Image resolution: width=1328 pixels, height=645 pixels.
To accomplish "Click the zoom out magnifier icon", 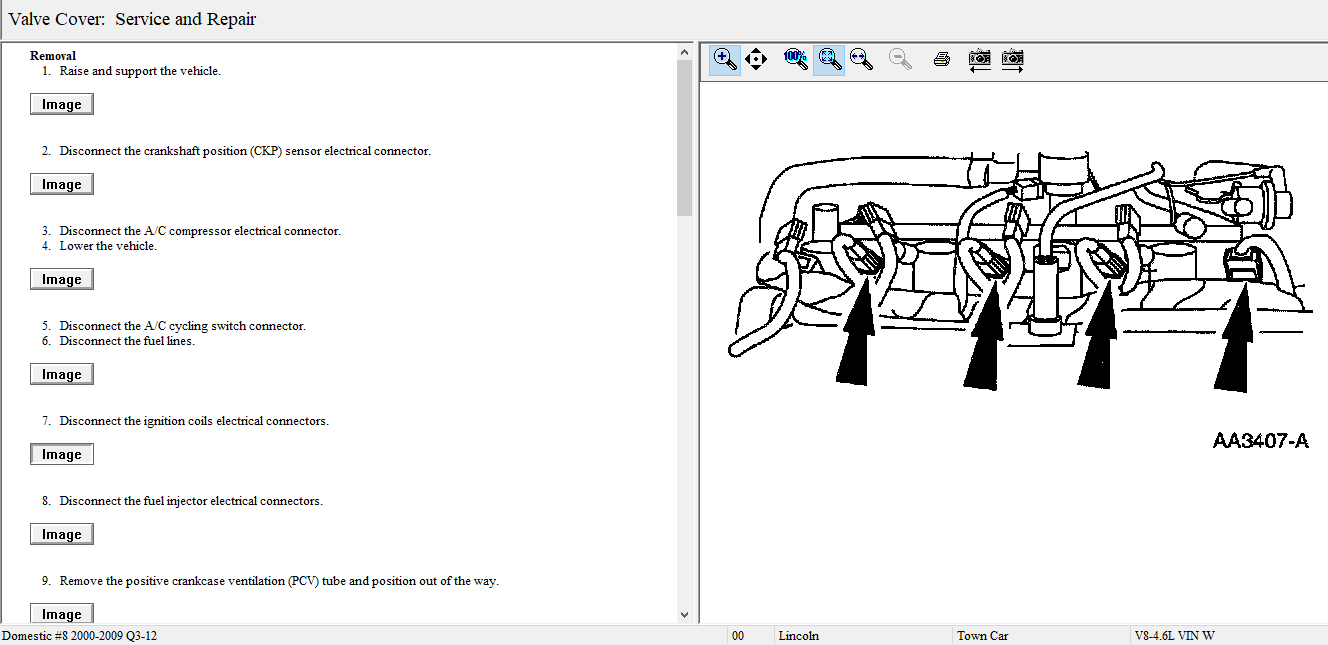I will [900, 59].
